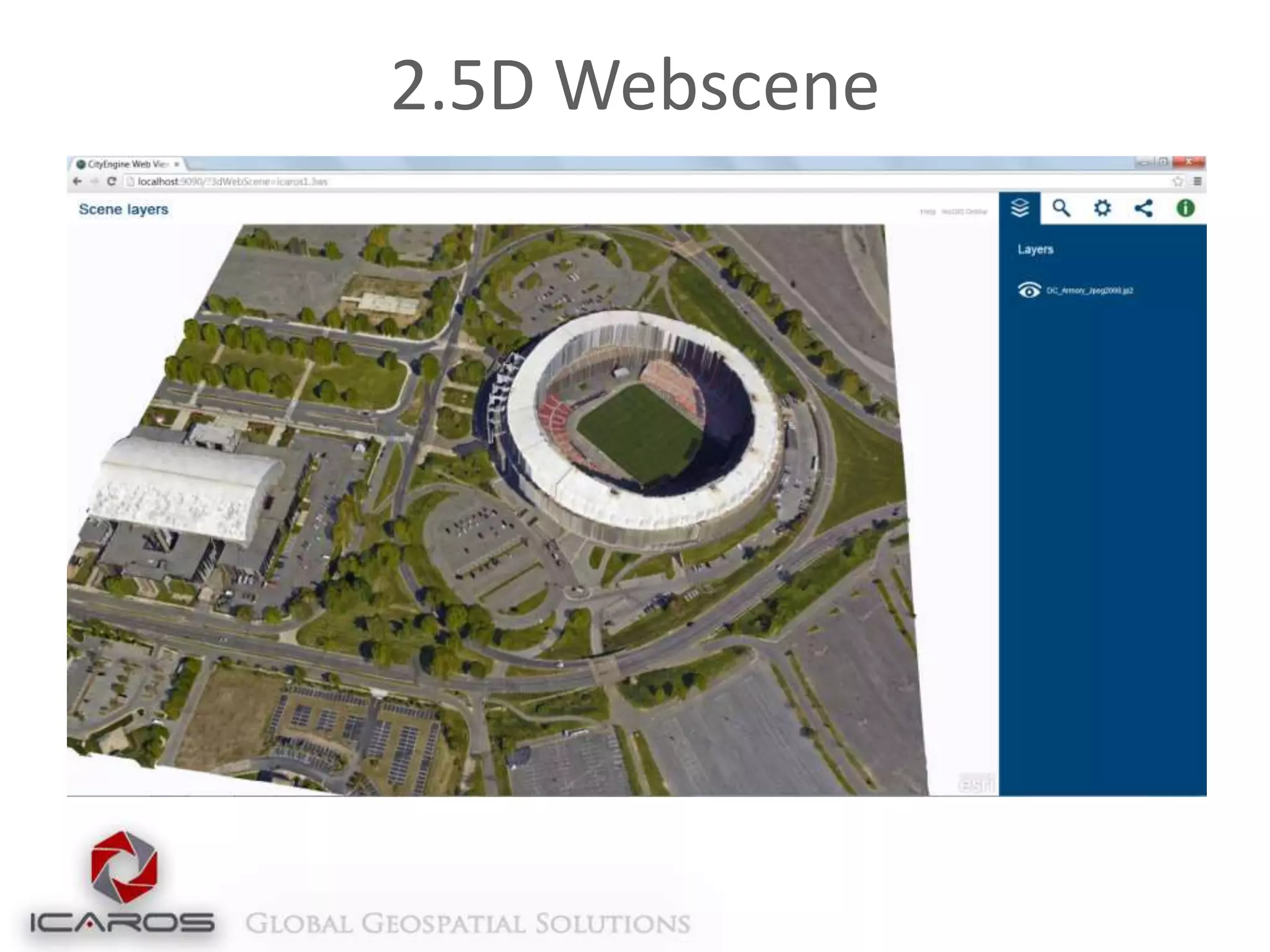Bookmark the page with the star icon
The image size is (1270, 952).
point(1178,182)
